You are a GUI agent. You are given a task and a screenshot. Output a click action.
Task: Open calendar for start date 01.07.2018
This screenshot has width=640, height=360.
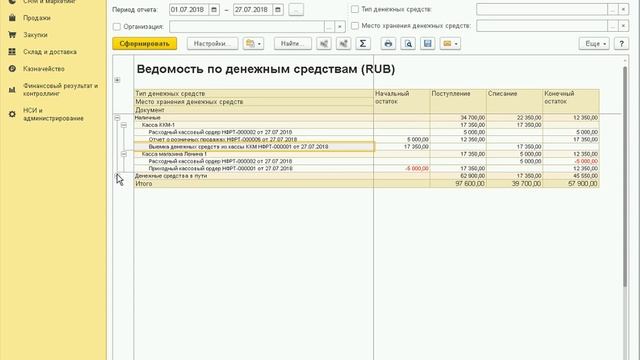click(x=214, y=9)
